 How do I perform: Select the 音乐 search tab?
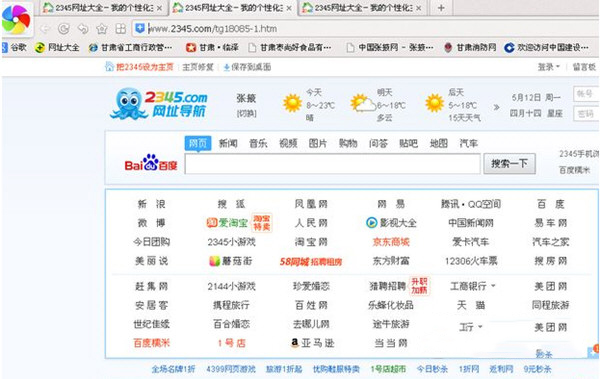tap(258, 144)
